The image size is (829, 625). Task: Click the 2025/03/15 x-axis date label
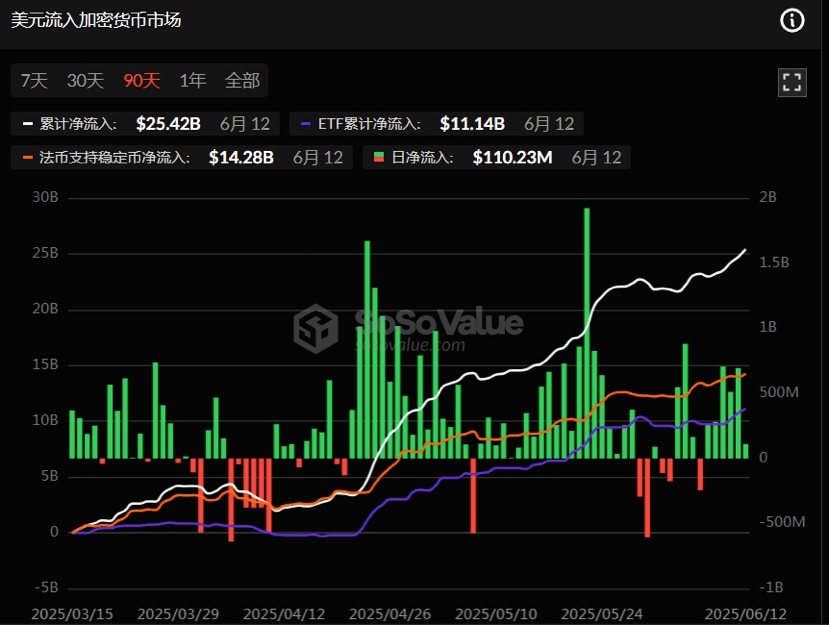[72, 614]
